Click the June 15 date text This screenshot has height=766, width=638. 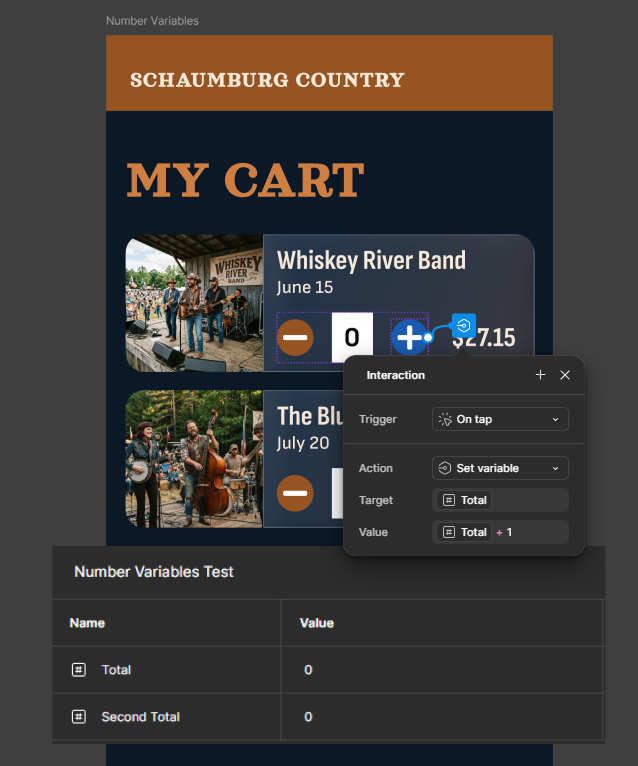(305, 287)
